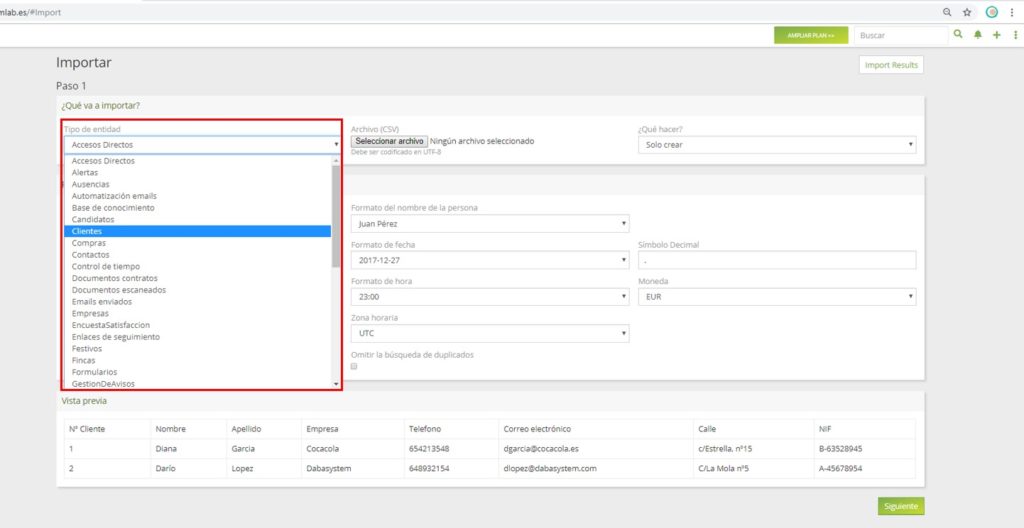Click the Símbolo Decimal input field
This screenshot has width=1024, height=528.
click(x=776, y=260)
